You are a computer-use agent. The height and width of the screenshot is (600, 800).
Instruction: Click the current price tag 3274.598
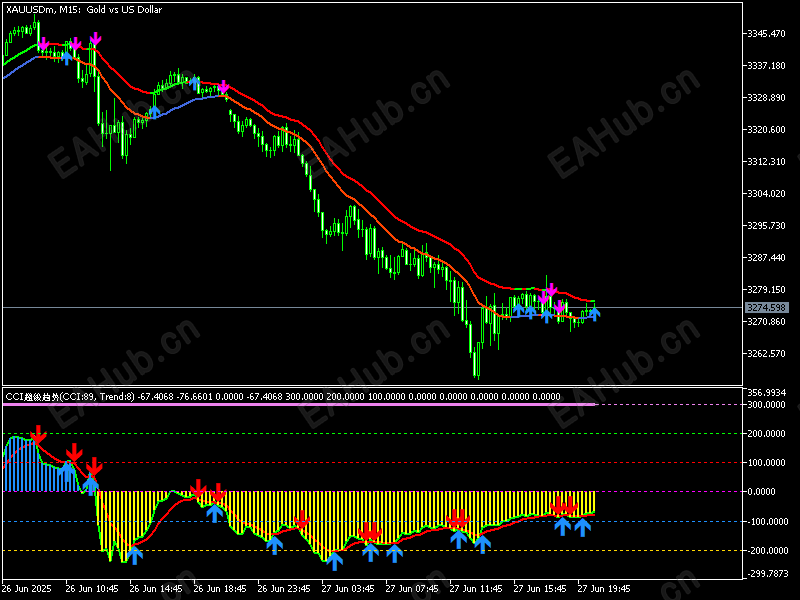tap(766, 308)
